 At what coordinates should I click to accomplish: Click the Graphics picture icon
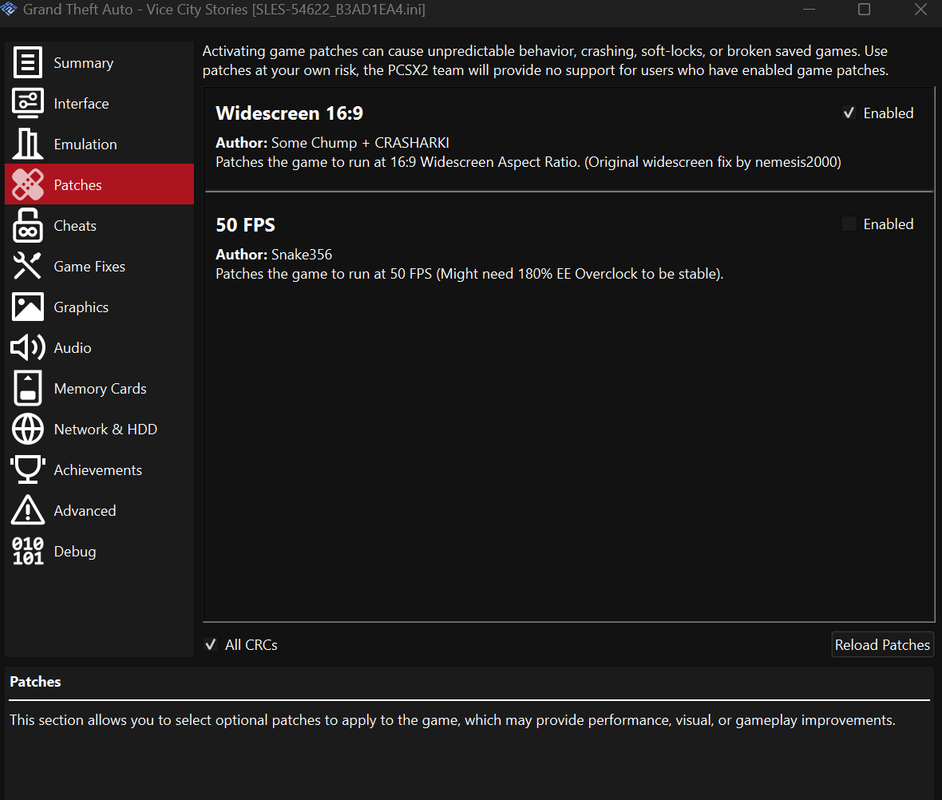pyautogui.click(x=28, y=307)
